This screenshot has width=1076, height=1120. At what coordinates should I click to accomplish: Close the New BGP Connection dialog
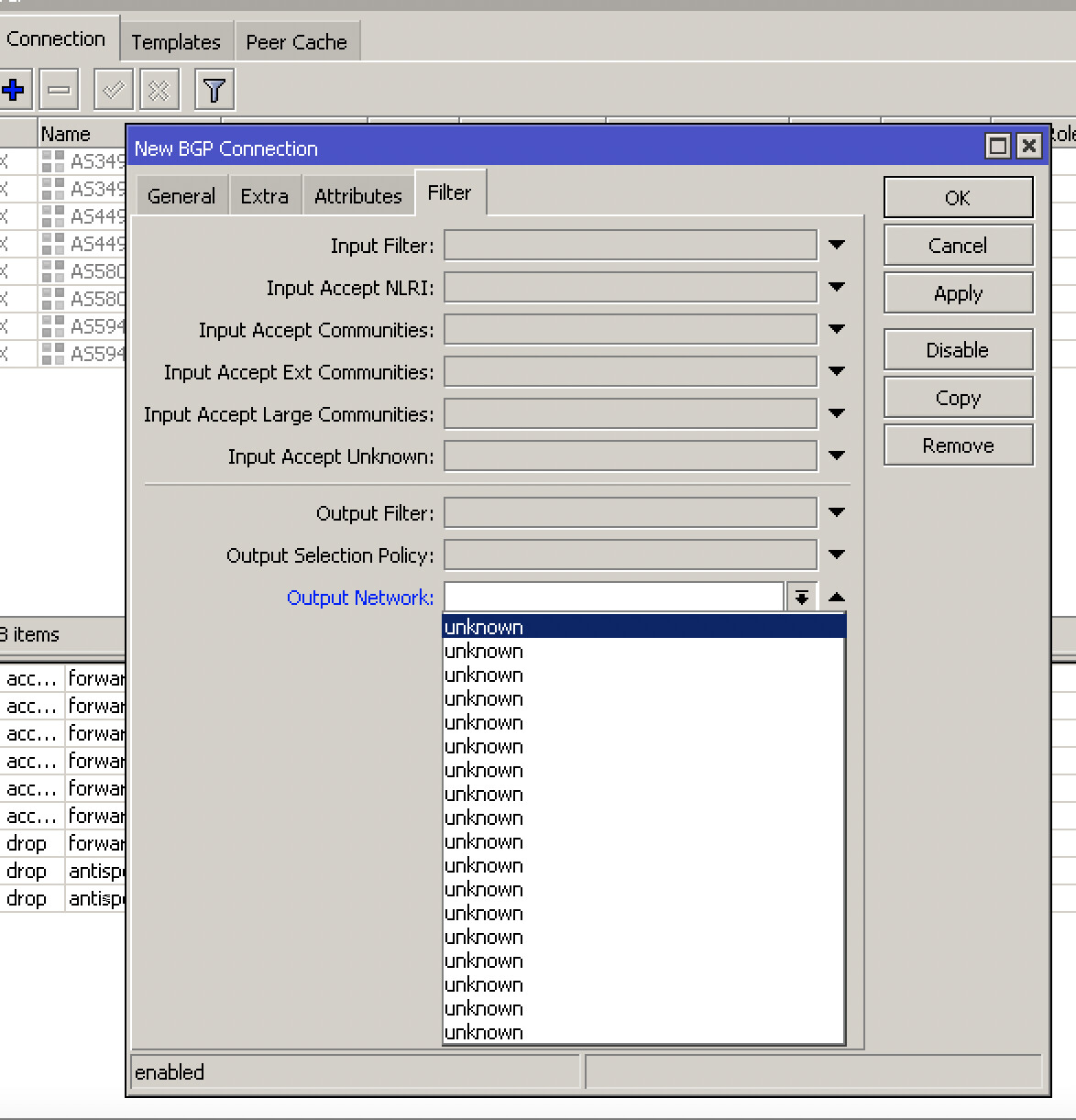point(1029,146)
